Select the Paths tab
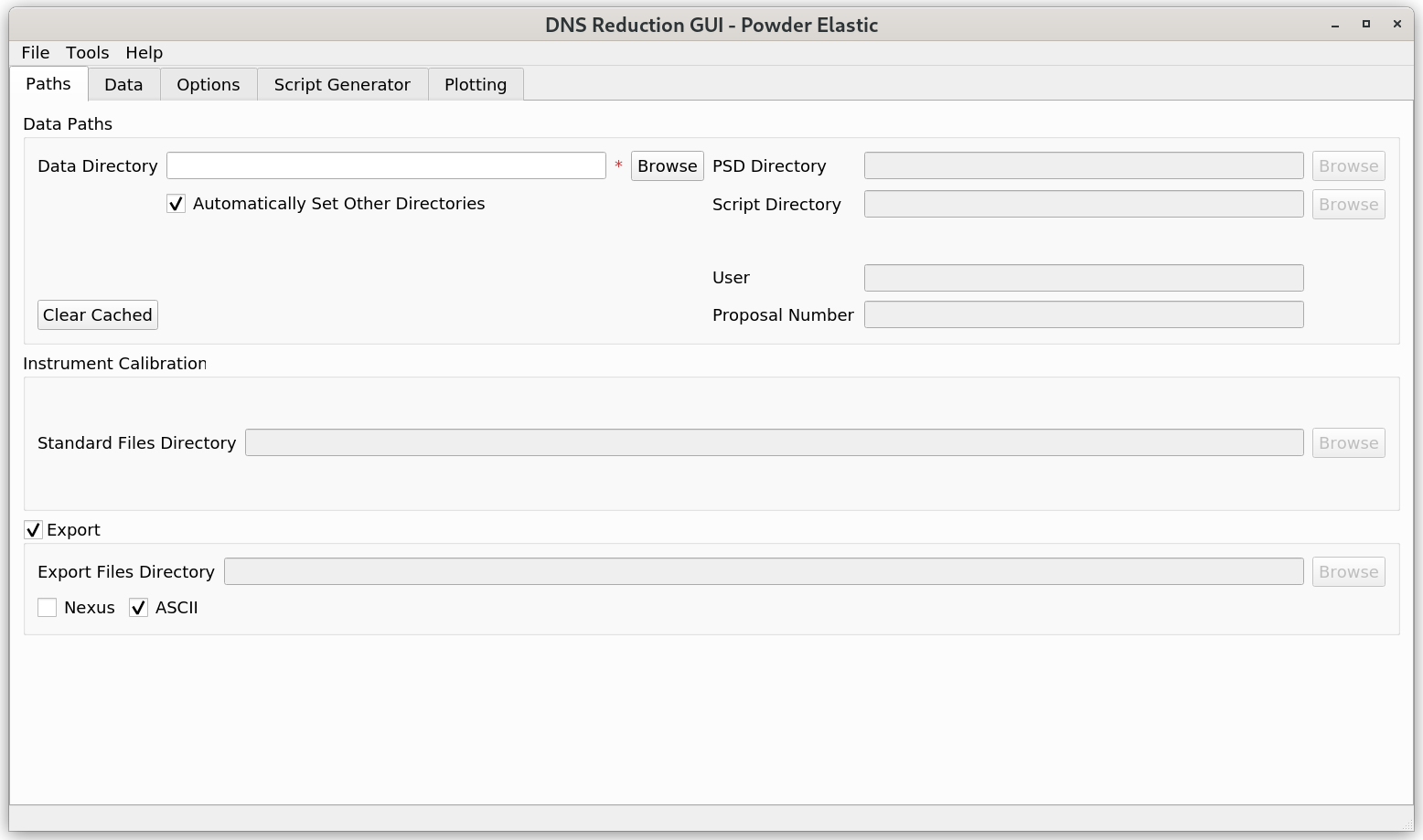The height and width of the screenshot is (840, 1423). [48, 84]
